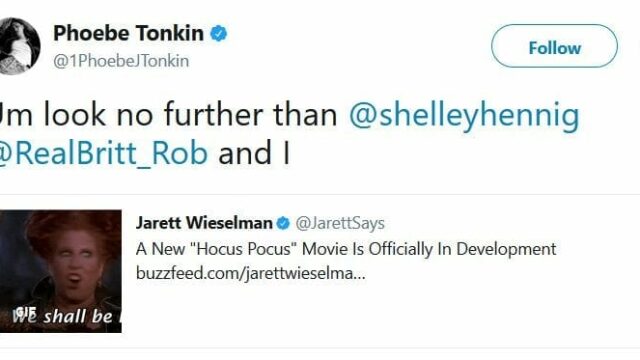Click the "and I" tweet text

(x=254, y=153)
